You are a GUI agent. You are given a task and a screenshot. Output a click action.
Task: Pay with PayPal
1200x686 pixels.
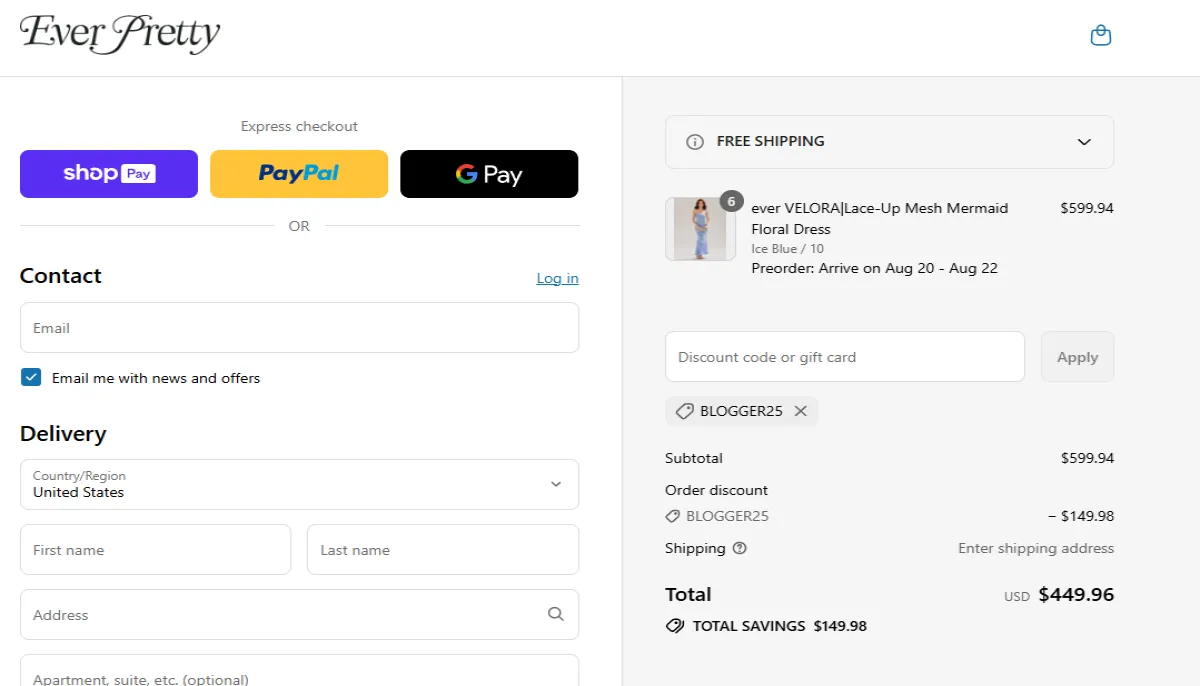(298, 173)
